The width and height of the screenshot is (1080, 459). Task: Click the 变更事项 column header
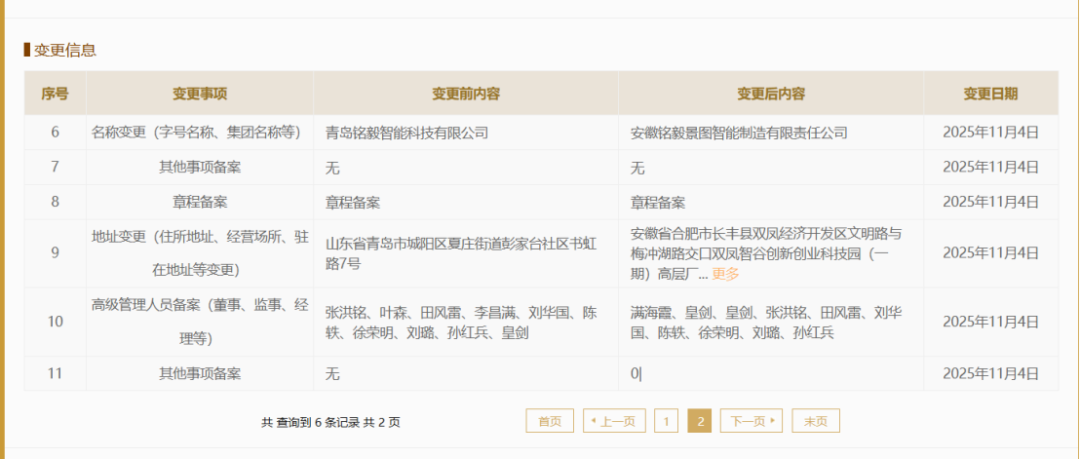coord(200,94)
